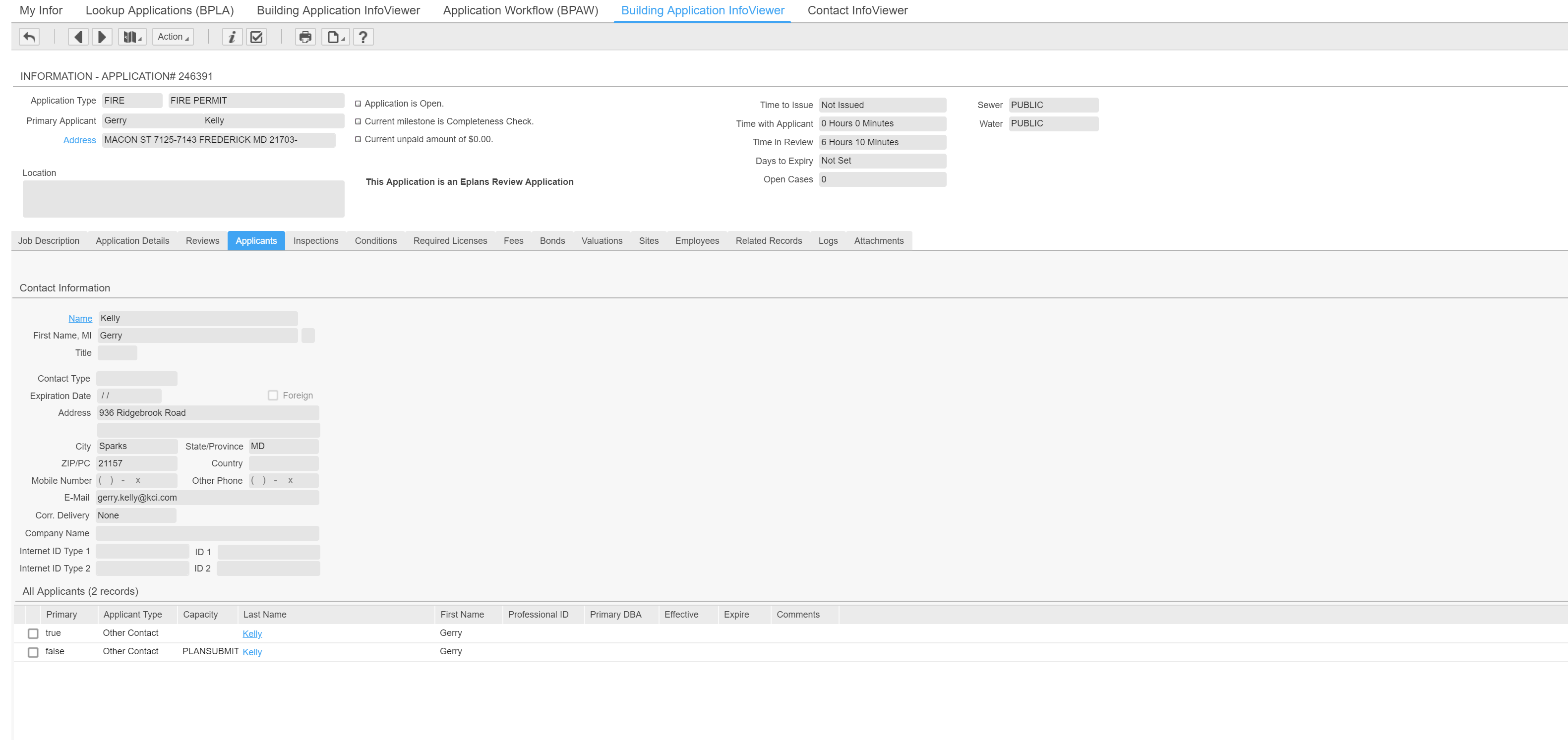Image resolution: width=1568 pixels, height=740 pixels.
Task: Click the help question mark icon
Action: coord(363,37)
